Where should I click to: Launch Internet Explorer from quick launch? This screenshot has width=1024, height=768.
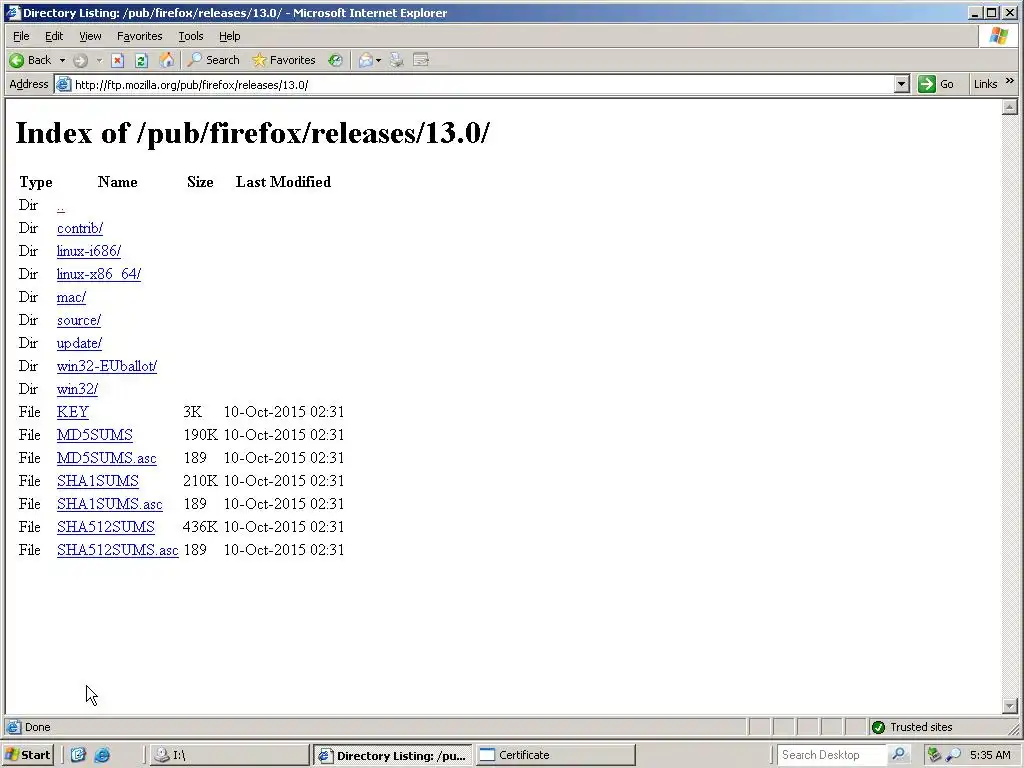click(x=103, y=755)
